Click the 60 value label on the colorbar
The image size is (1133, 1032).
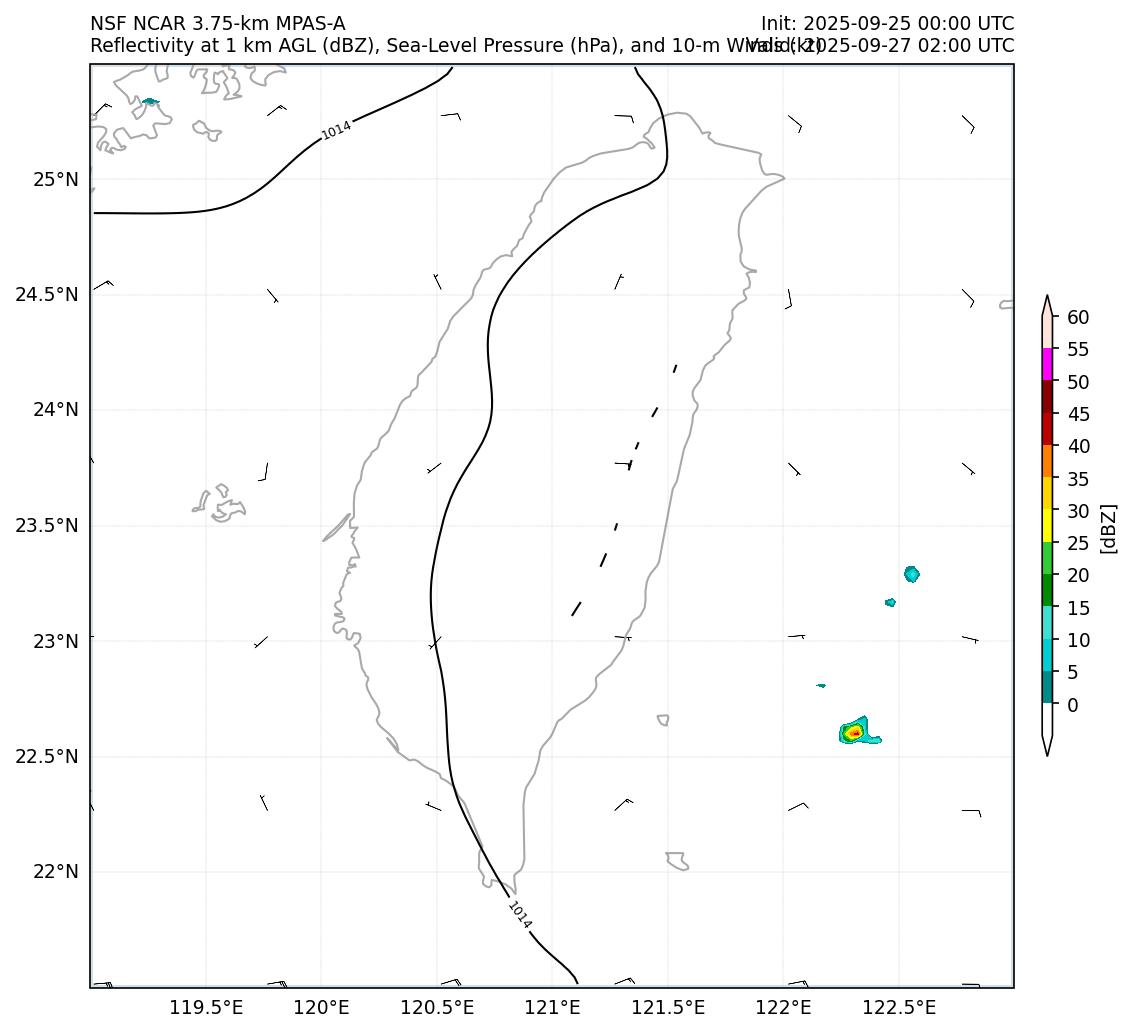click(x=1078, y=317)
